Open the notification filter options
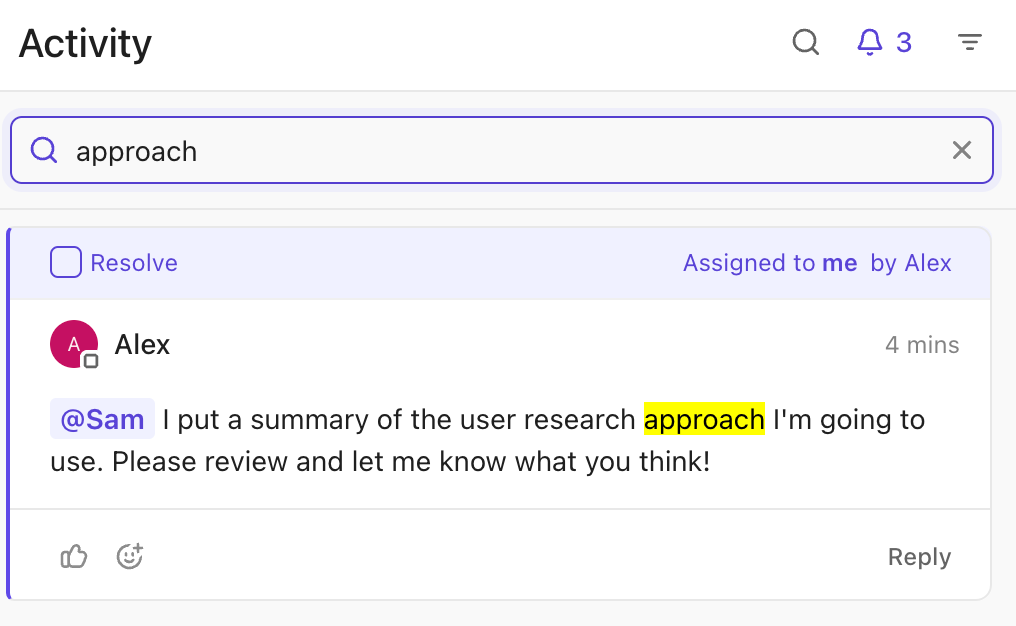The height and width of the screenshot is (626, 1016). click(969, 42)
